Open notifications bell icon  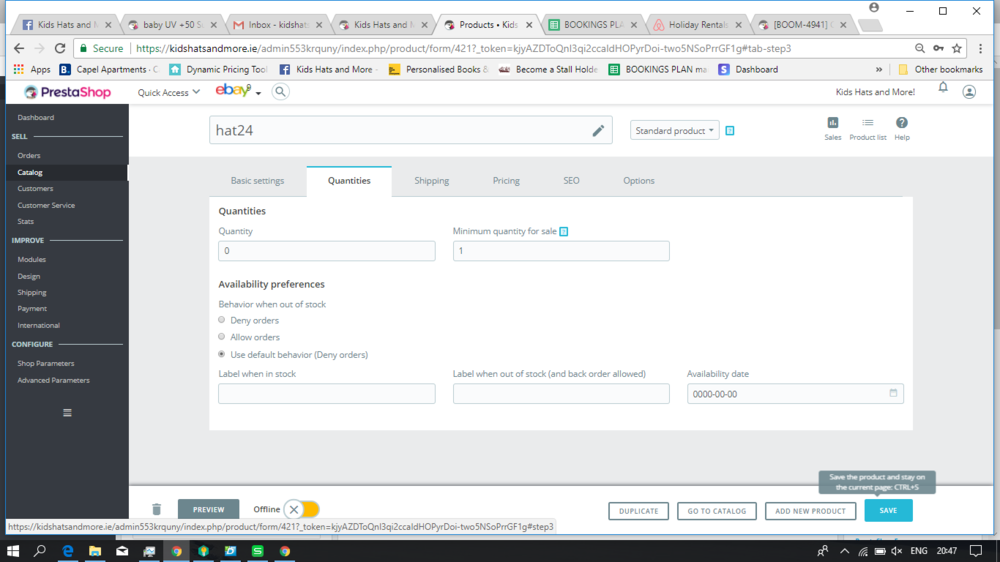943,87
